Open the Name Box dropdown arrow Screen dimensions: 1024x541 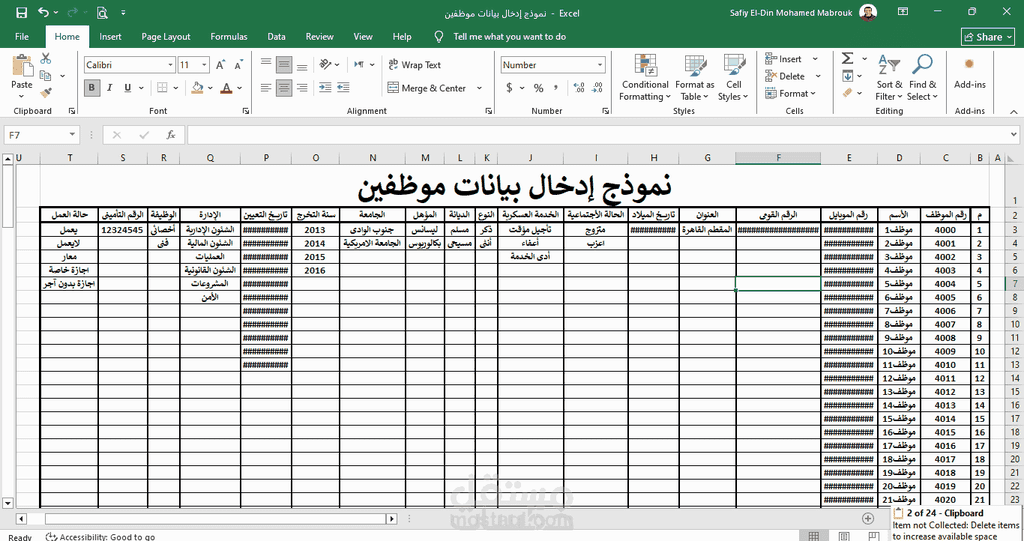[x=73, y=135]
